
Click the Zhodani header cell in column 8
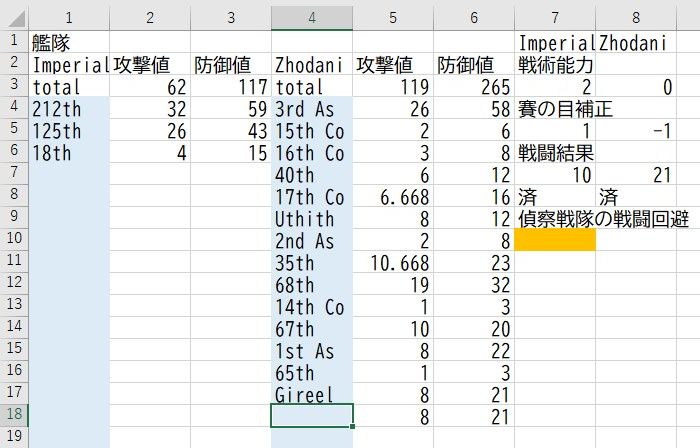coord(636,42)
